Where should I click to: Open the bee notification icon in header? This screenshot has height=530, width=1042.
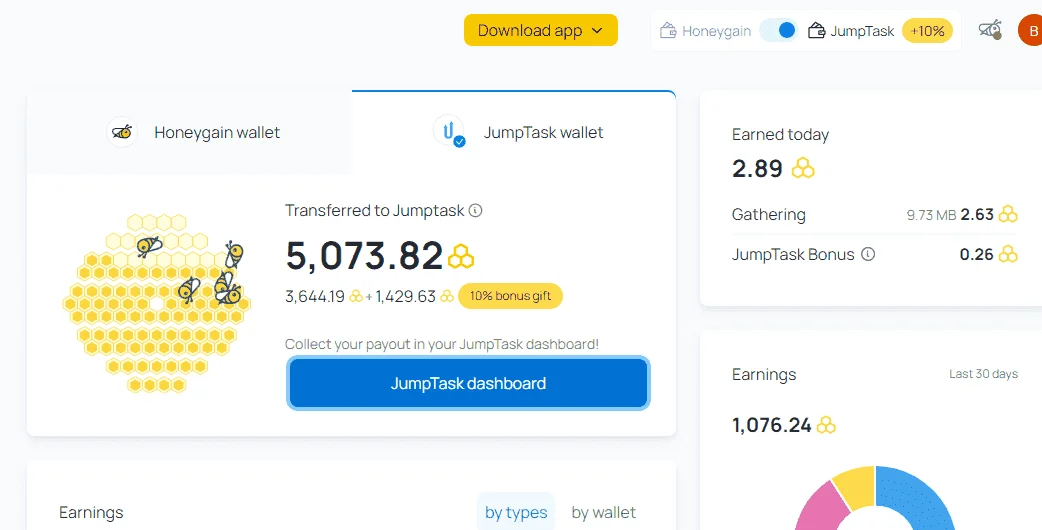(x=990, y=30)
